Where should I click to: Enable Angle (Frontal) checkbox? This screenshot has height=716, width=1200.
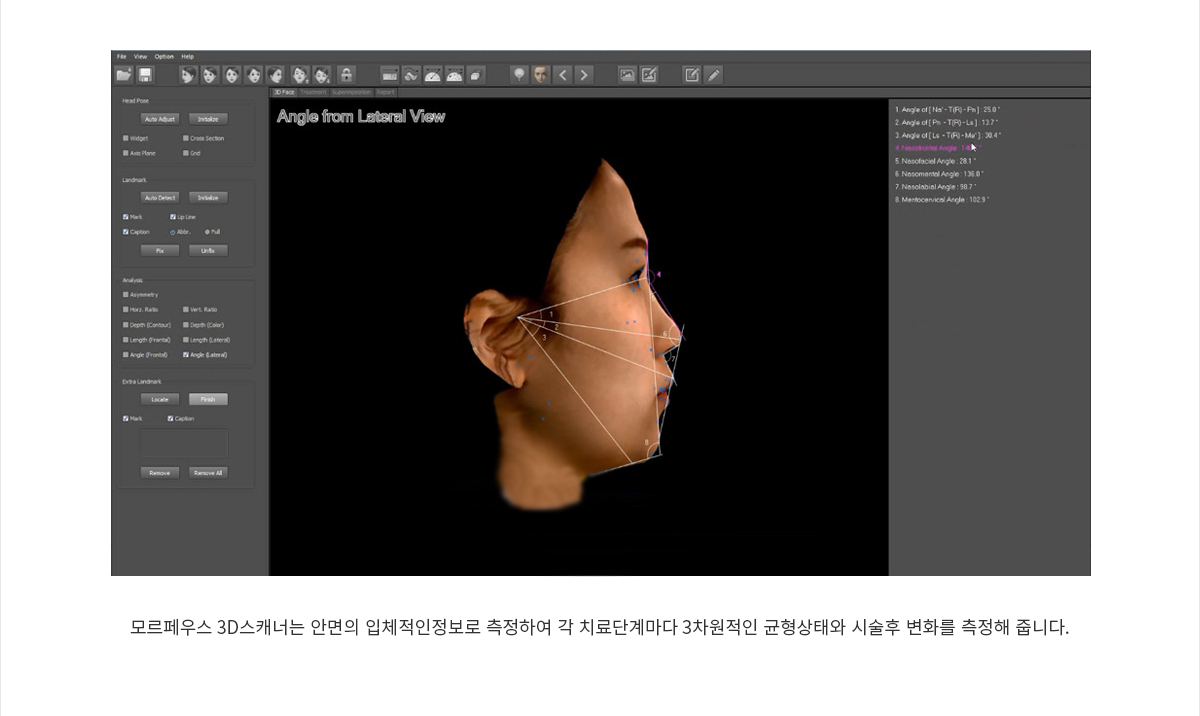[x=125, y=354]
